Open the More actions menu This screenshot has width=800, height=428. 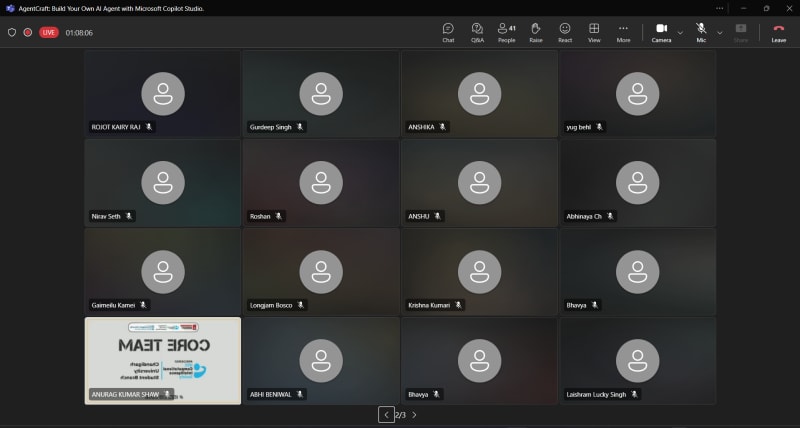[623, 33]
